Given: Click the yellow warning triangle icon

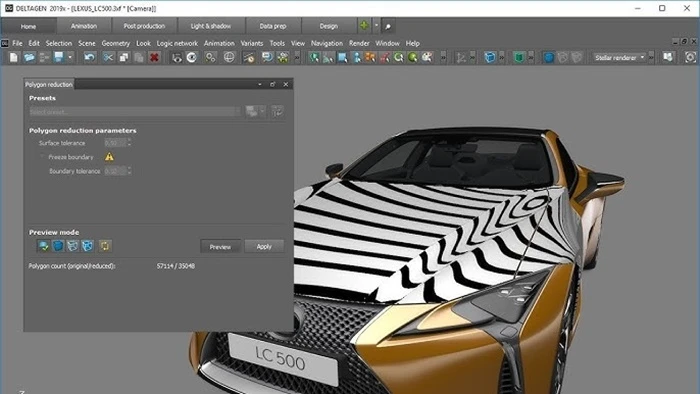Looking at the screenshot, I should 109,157.
